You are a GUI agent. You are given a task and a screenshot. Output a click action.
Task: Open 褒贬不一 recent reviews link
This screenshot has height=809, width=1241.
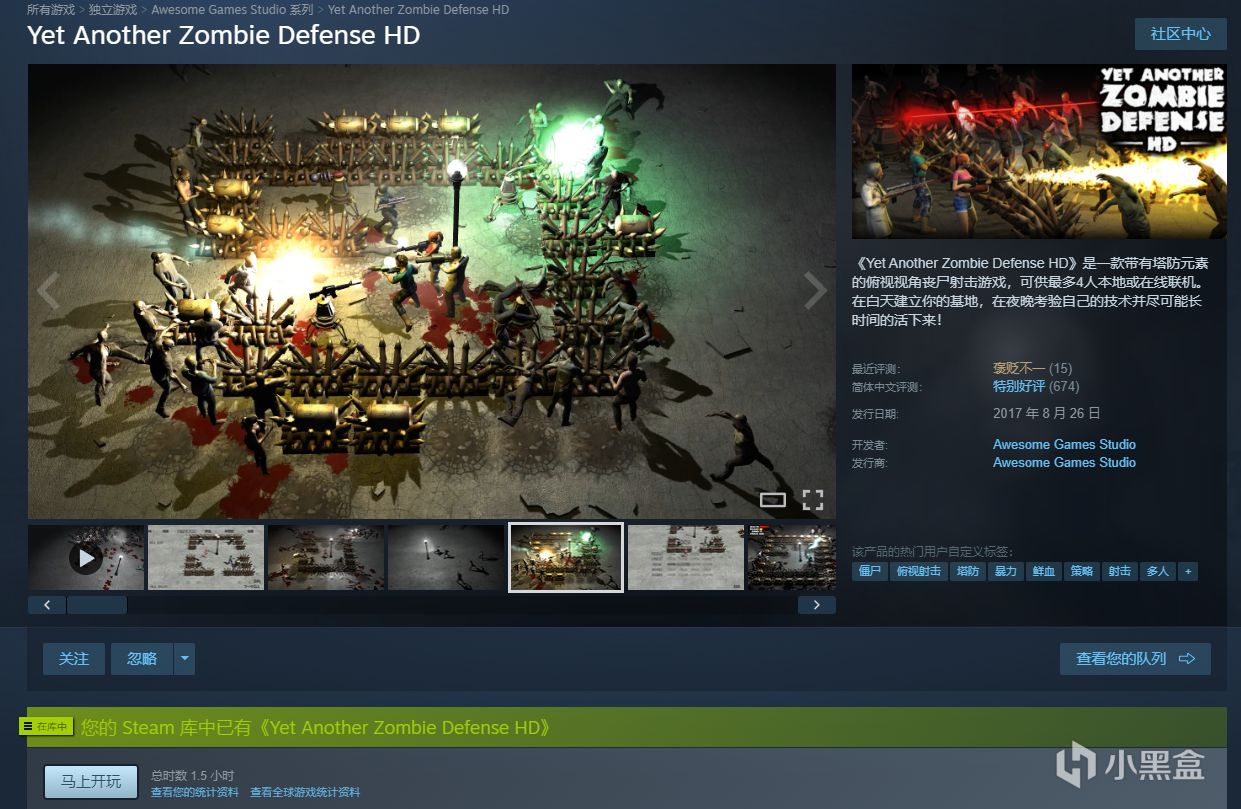click(x=1018, y=368)
